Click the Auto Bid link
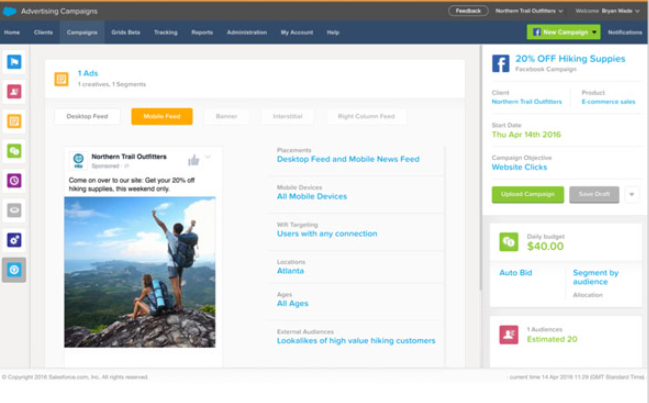Viewport: 649px width, 403px height. coord(515,273)
